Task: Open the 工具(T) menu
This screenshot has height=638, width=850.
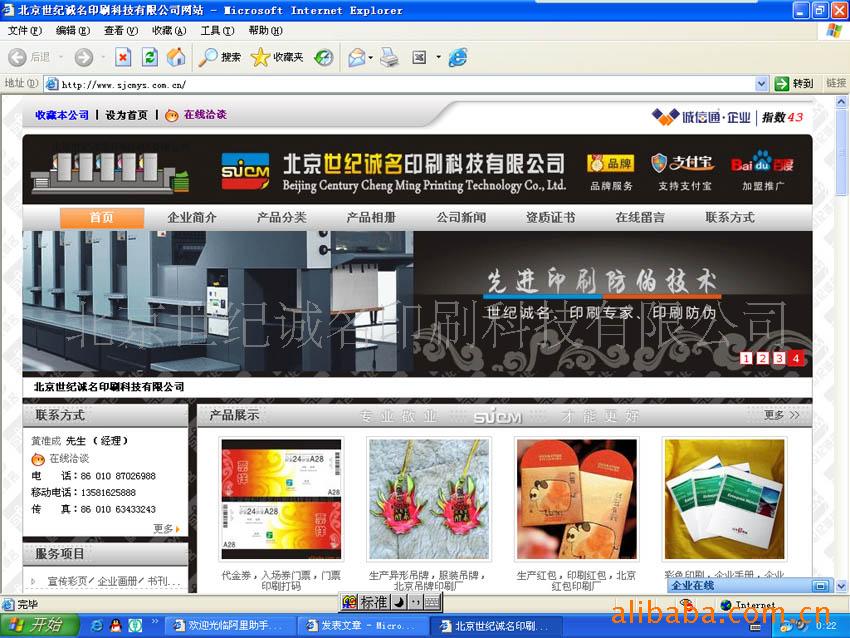Action: [x=217, y=31]
